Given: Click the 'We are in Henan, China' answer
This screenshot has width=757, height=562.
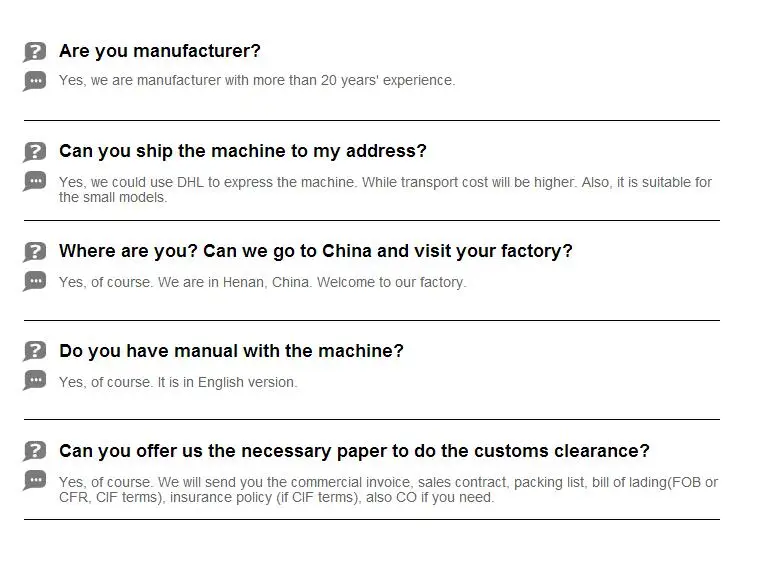Looking at the screenshot, I should tap(262, 282).
